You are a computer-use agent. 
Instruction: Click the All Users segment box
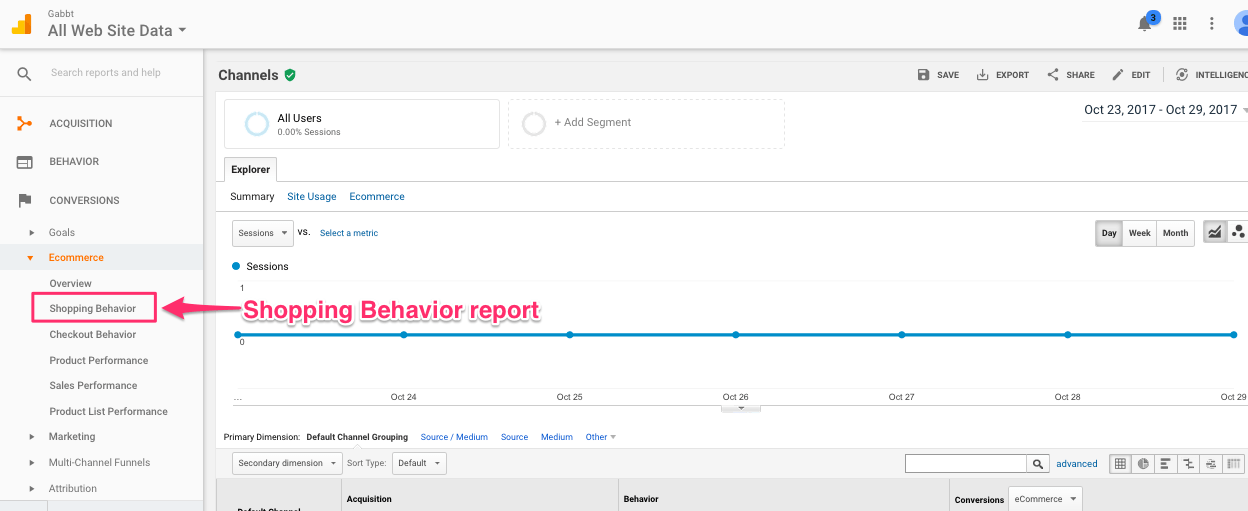point(362,123)
